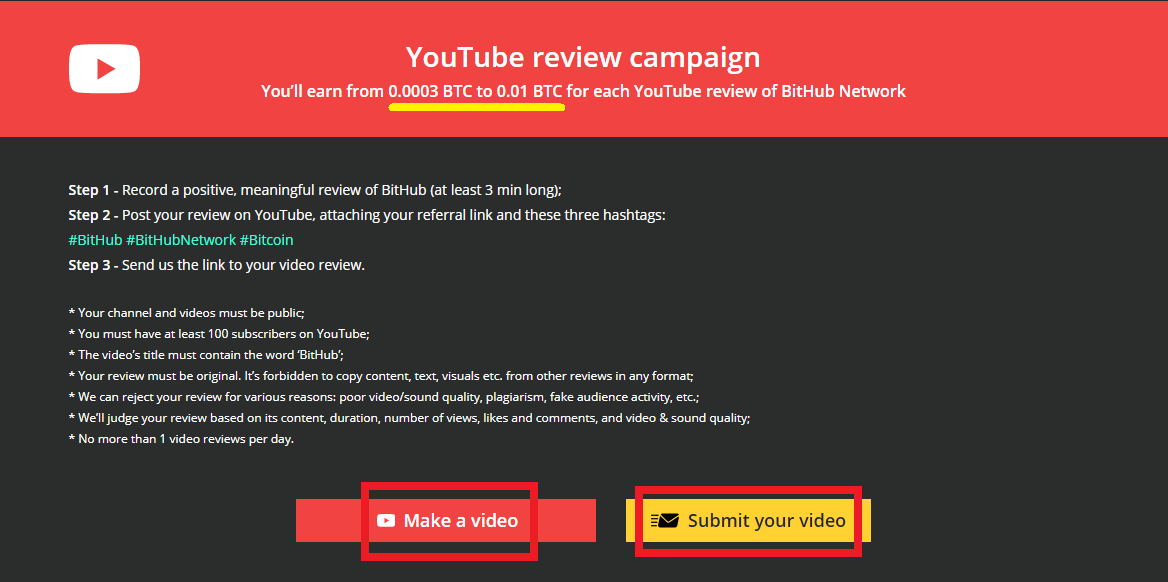
Task: Select the #Bitcoin hashtag
Action: (267, 241)
